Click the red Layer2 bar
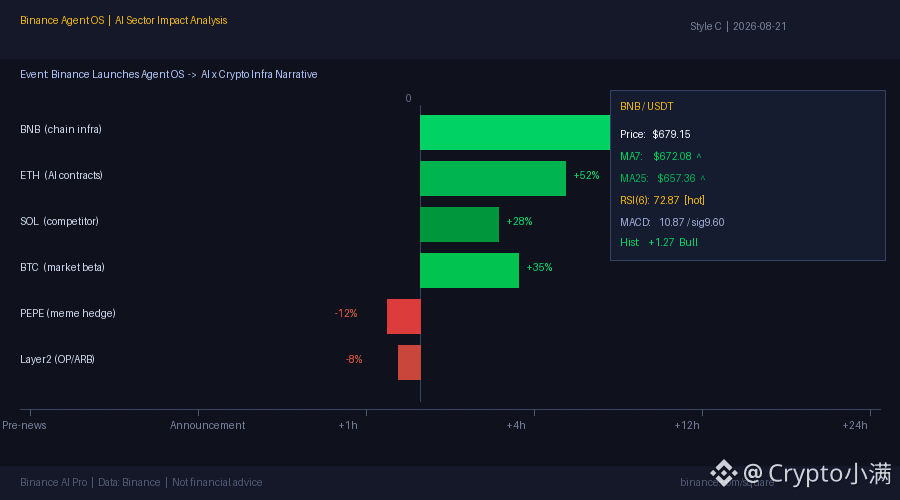 click(x=409, y=362)
